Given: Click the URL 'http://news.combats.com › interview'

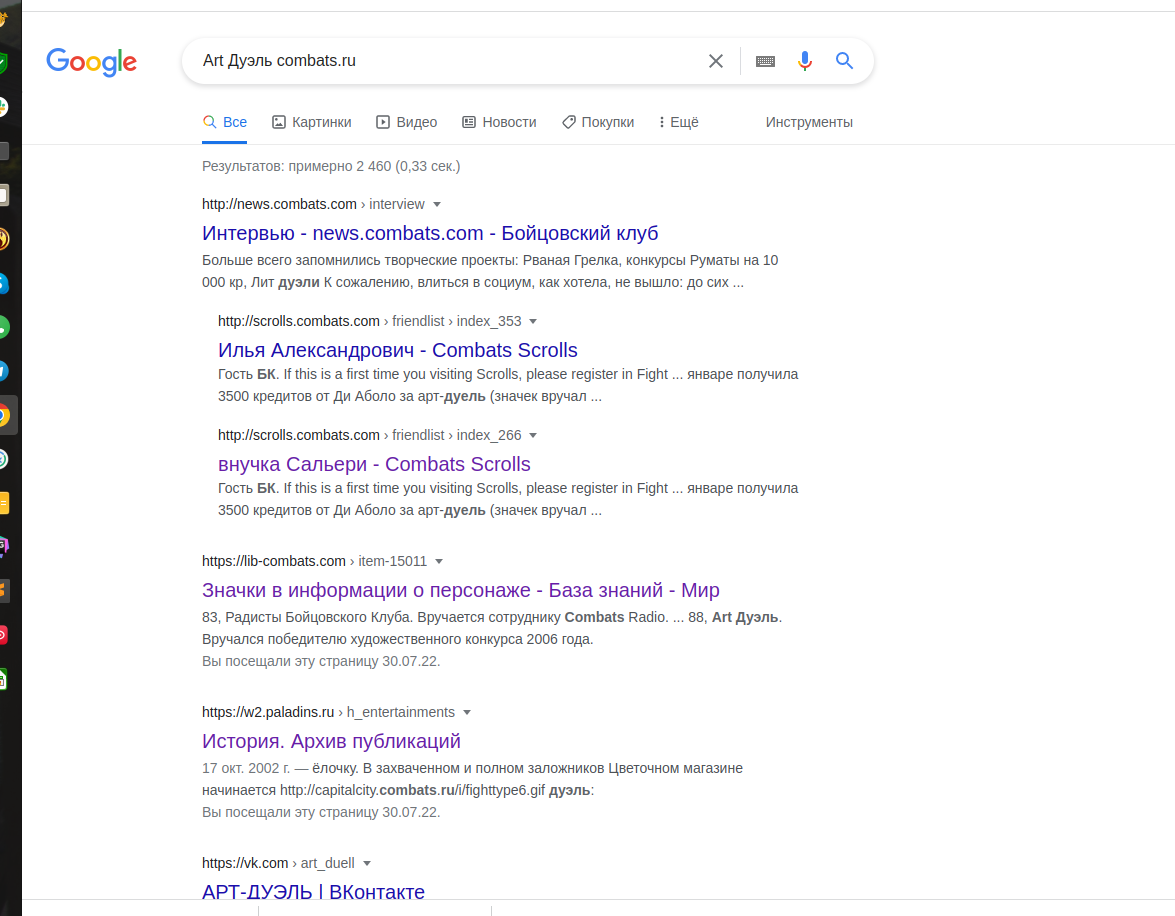Looking at the screenshot, I should click(313, 204).
